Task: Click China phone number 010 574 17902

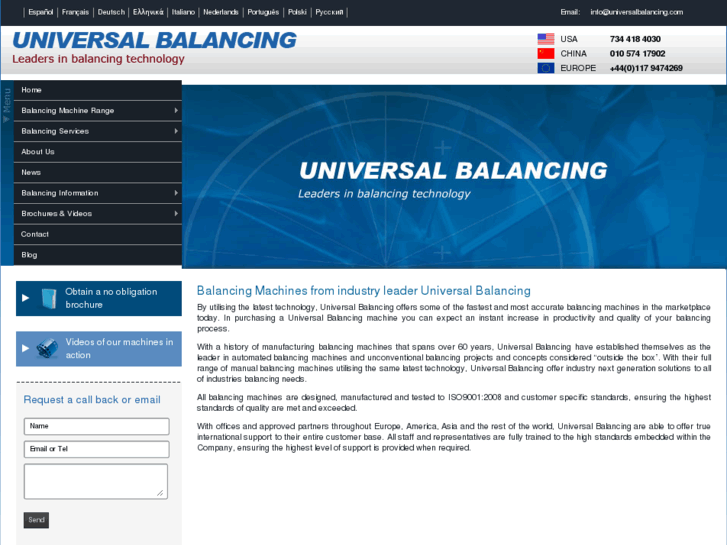Action: [638, 53]
